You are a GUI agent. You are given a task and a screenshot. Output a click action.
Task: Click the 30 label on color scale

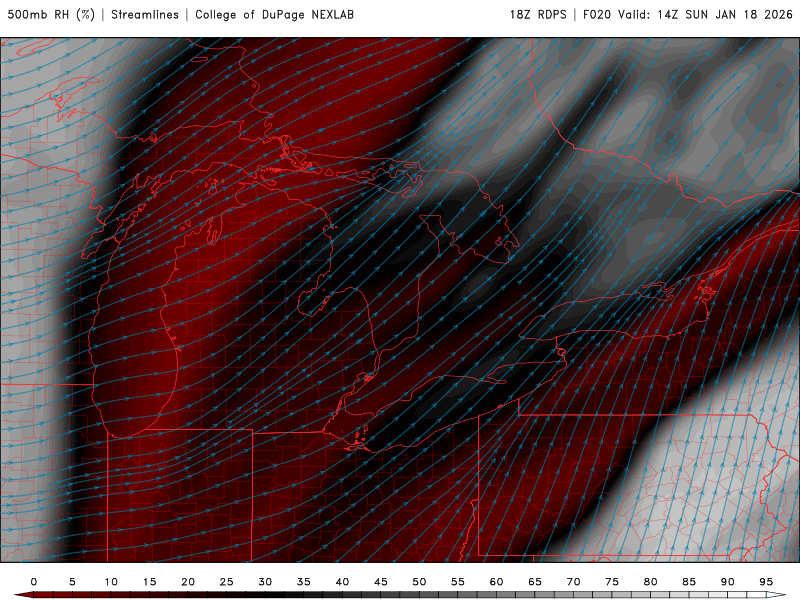[x=265, y=582]
